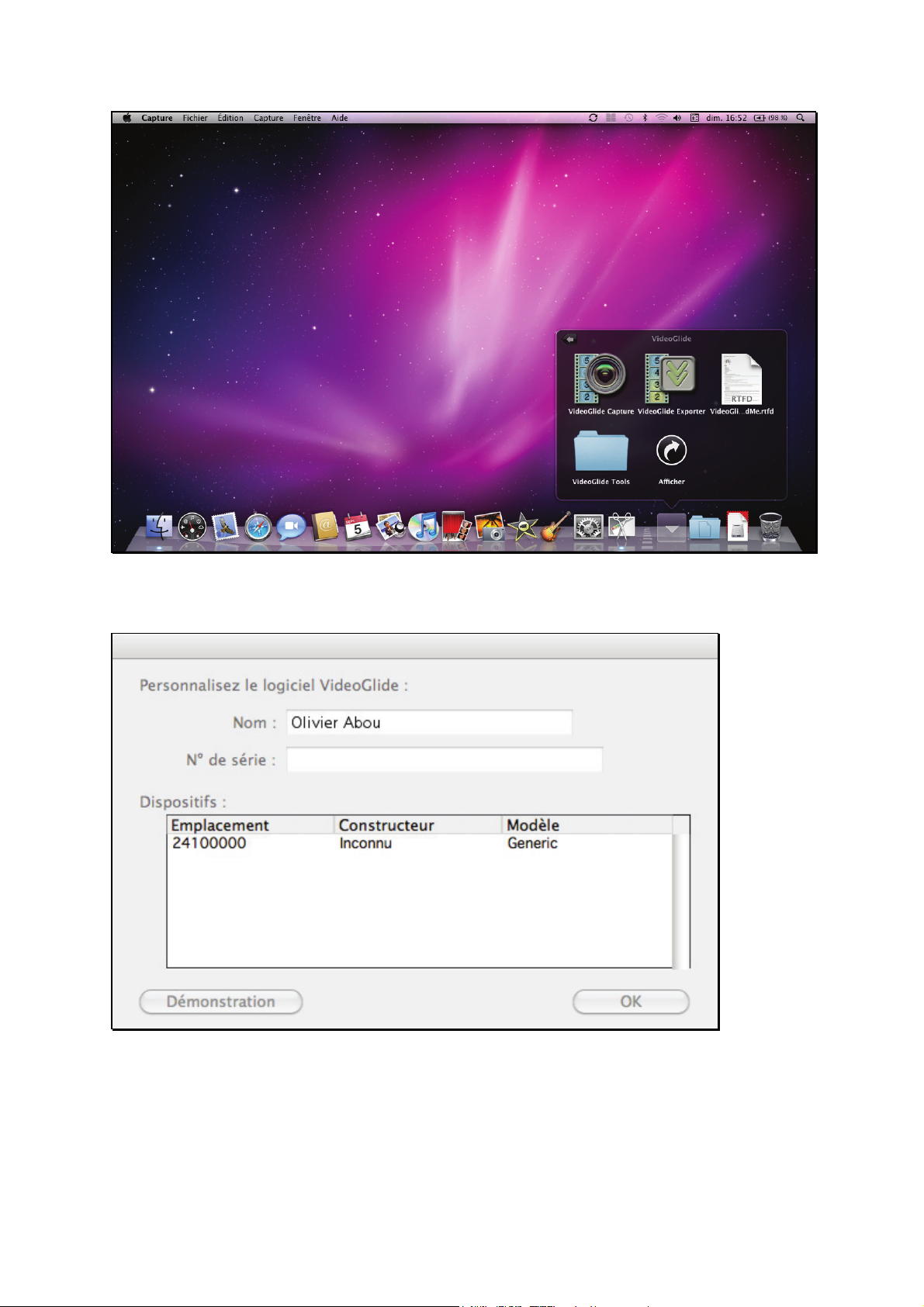Image resolution: width=924 pixels, height=1307 pixels.
Task: Click the Wi-Fi status icon
Action: [661, 118]
